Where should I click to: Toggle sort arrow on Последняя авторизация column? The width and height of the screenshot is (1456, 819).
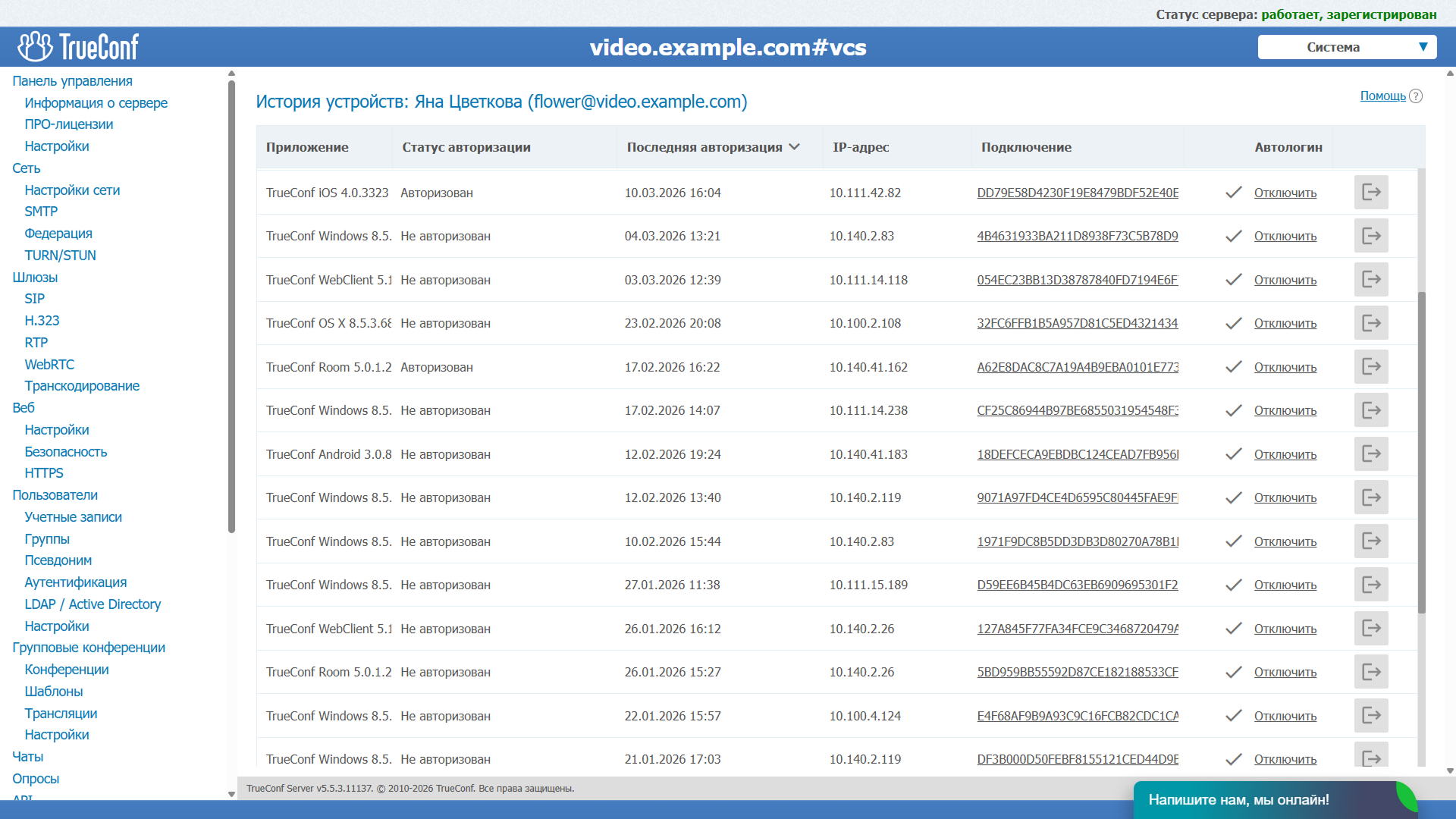(795, 147)
